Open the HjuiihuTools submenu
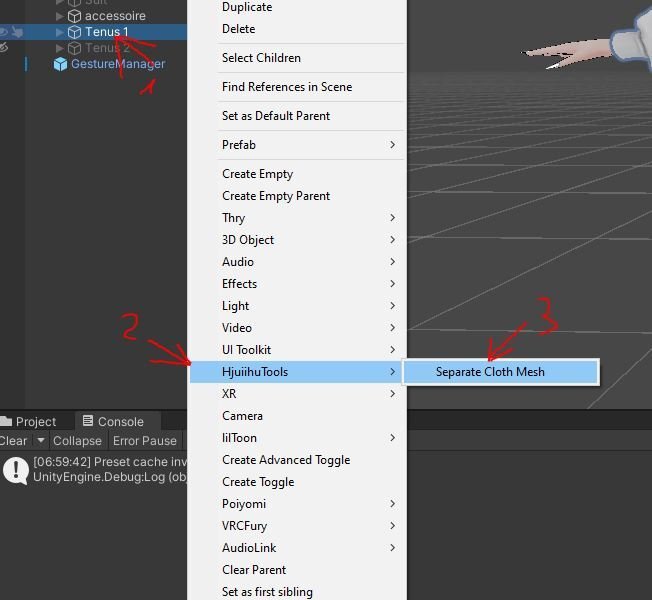652x600 pixels. pos(297,372)
